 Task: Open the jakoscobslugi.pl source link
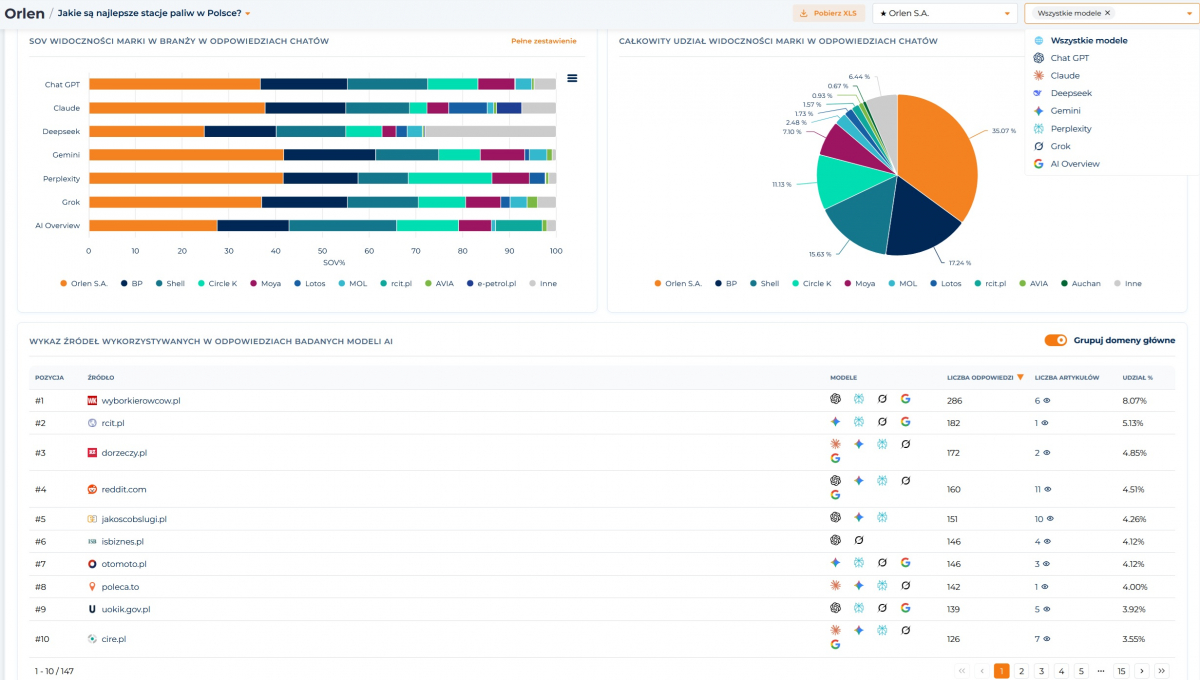[x=134, y=519]
